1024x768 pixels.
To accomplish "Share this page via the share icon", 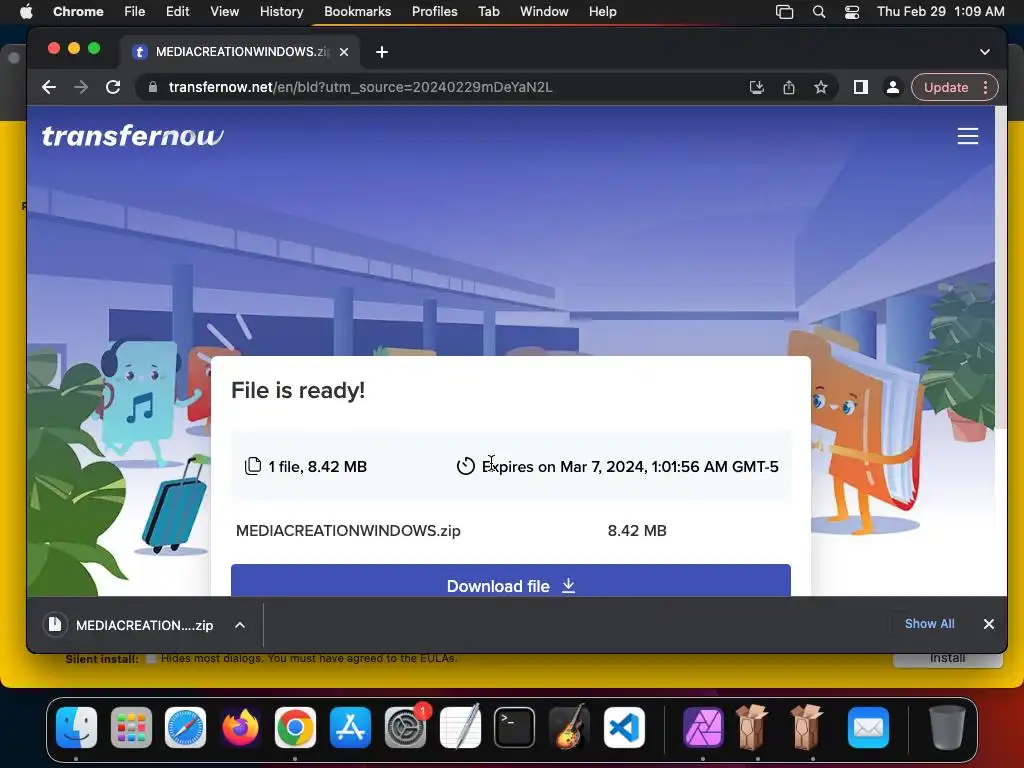I will click(x=789, y=87).
